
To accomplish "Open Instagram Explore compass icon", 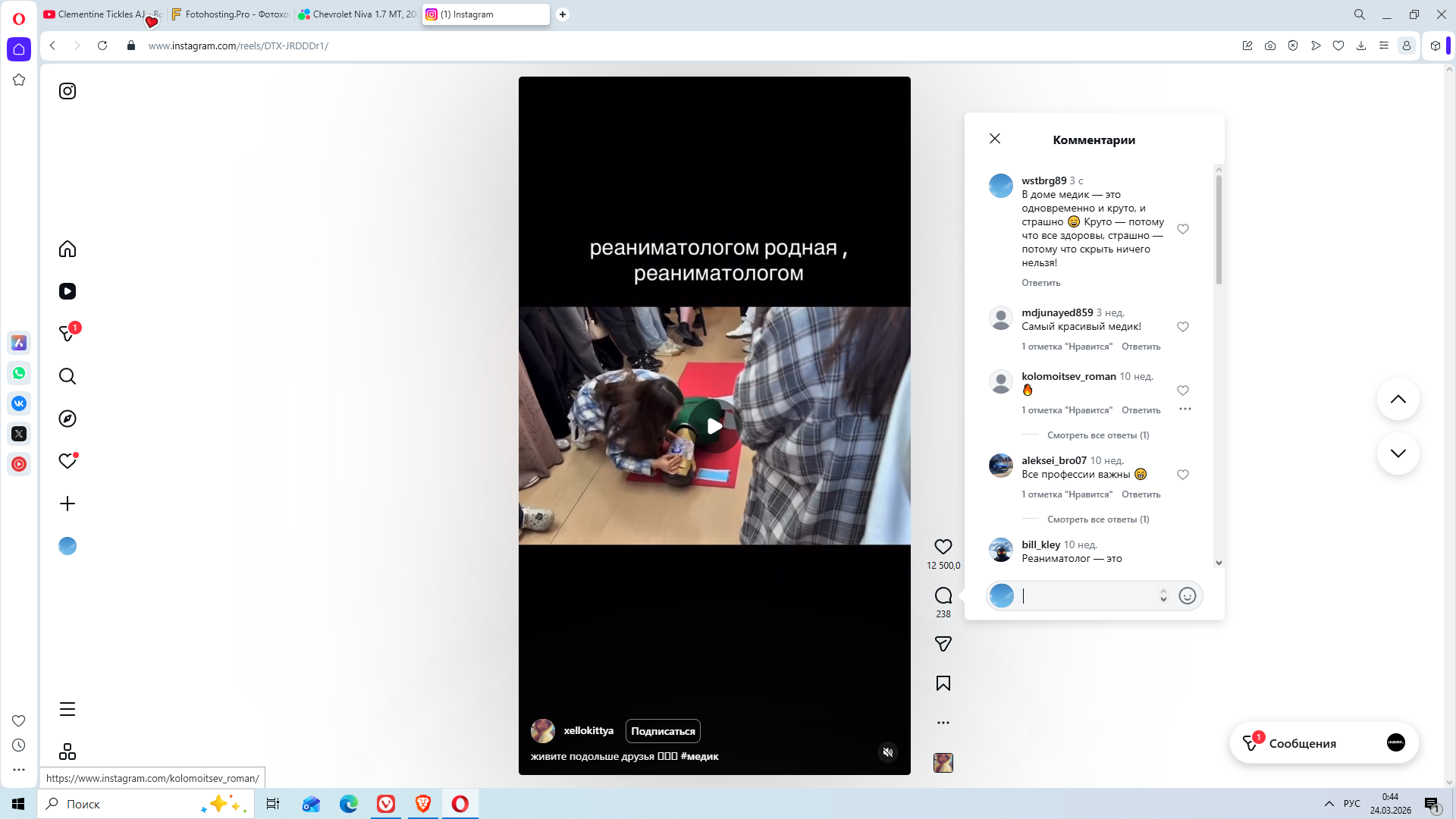I will (x=67, y=419).
